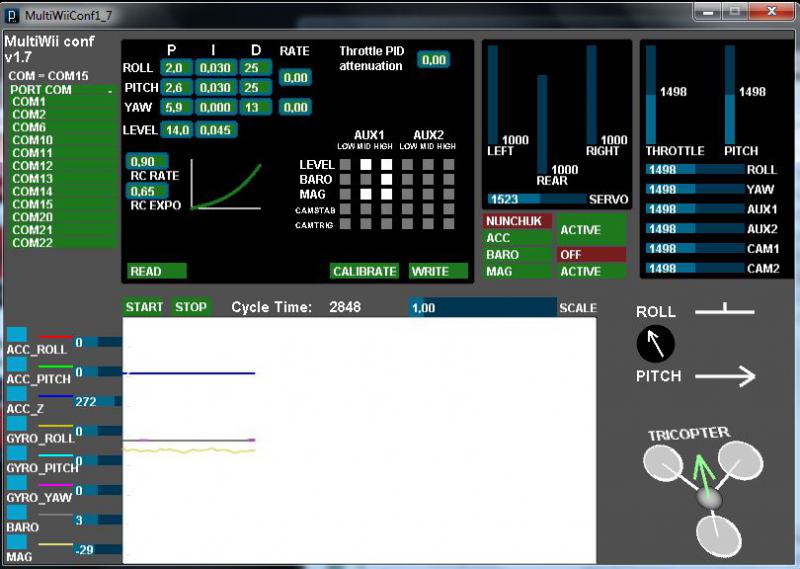The width and height of the screenshot is (800, 569).
Task: Click the MAG ACTIVE status indicator
Action: [591, 271]
